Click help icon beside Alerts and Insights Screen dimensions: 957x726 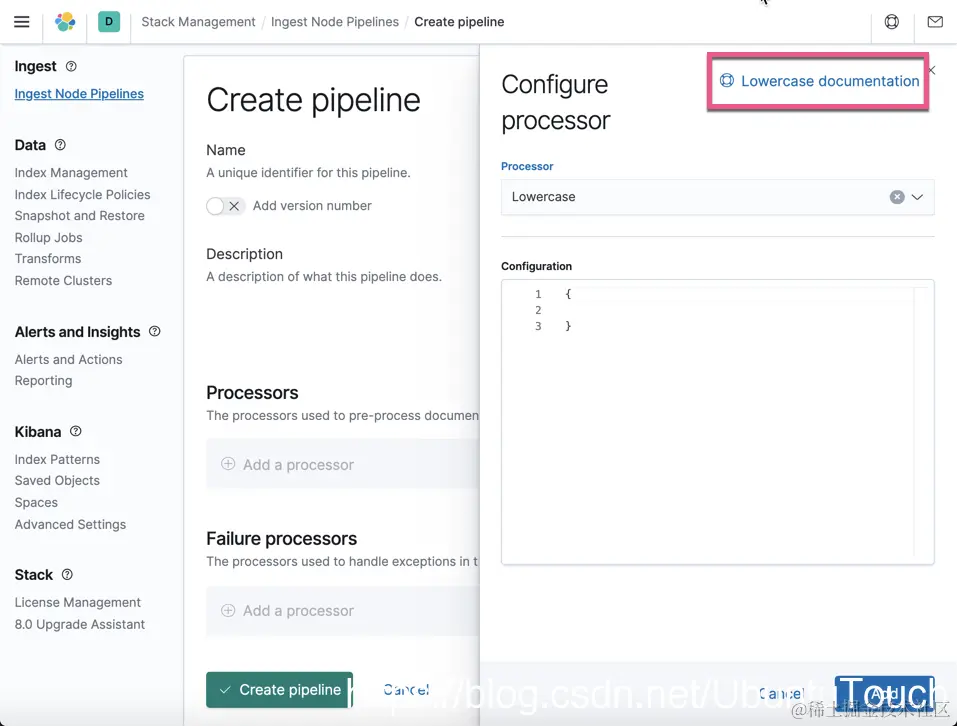click(154, 331)
